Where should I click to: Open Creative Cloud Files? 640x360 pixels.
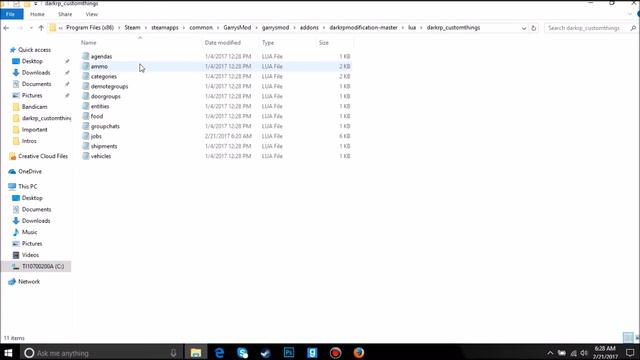pos(43,156)
